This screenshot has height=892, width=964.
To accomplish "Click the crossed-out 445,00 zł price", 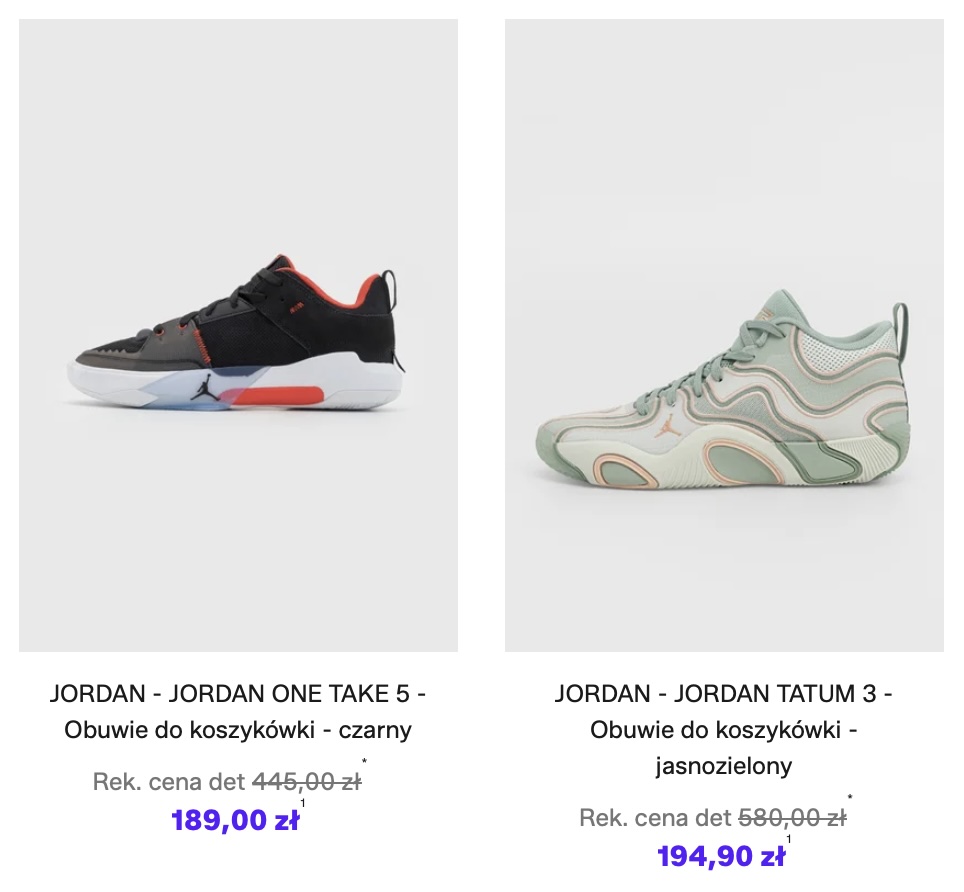I will (x=307, y=782).
